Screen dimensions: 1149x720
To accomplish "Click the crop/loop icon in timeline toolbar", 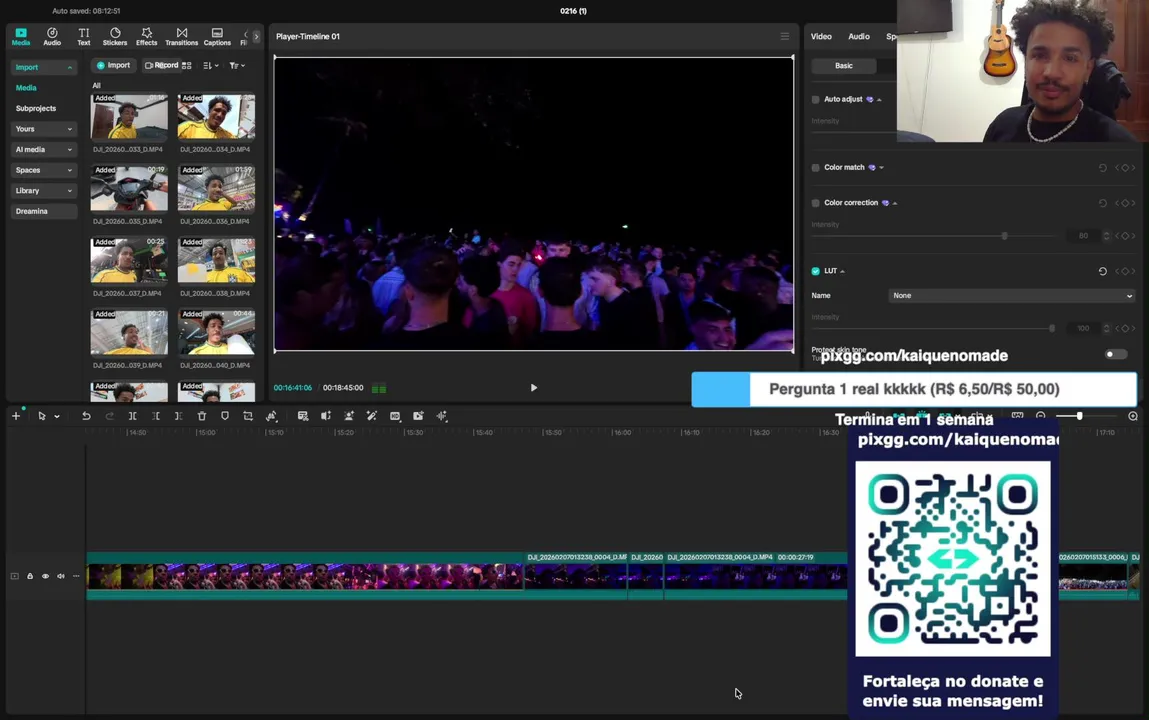I will tap(248, 416).
